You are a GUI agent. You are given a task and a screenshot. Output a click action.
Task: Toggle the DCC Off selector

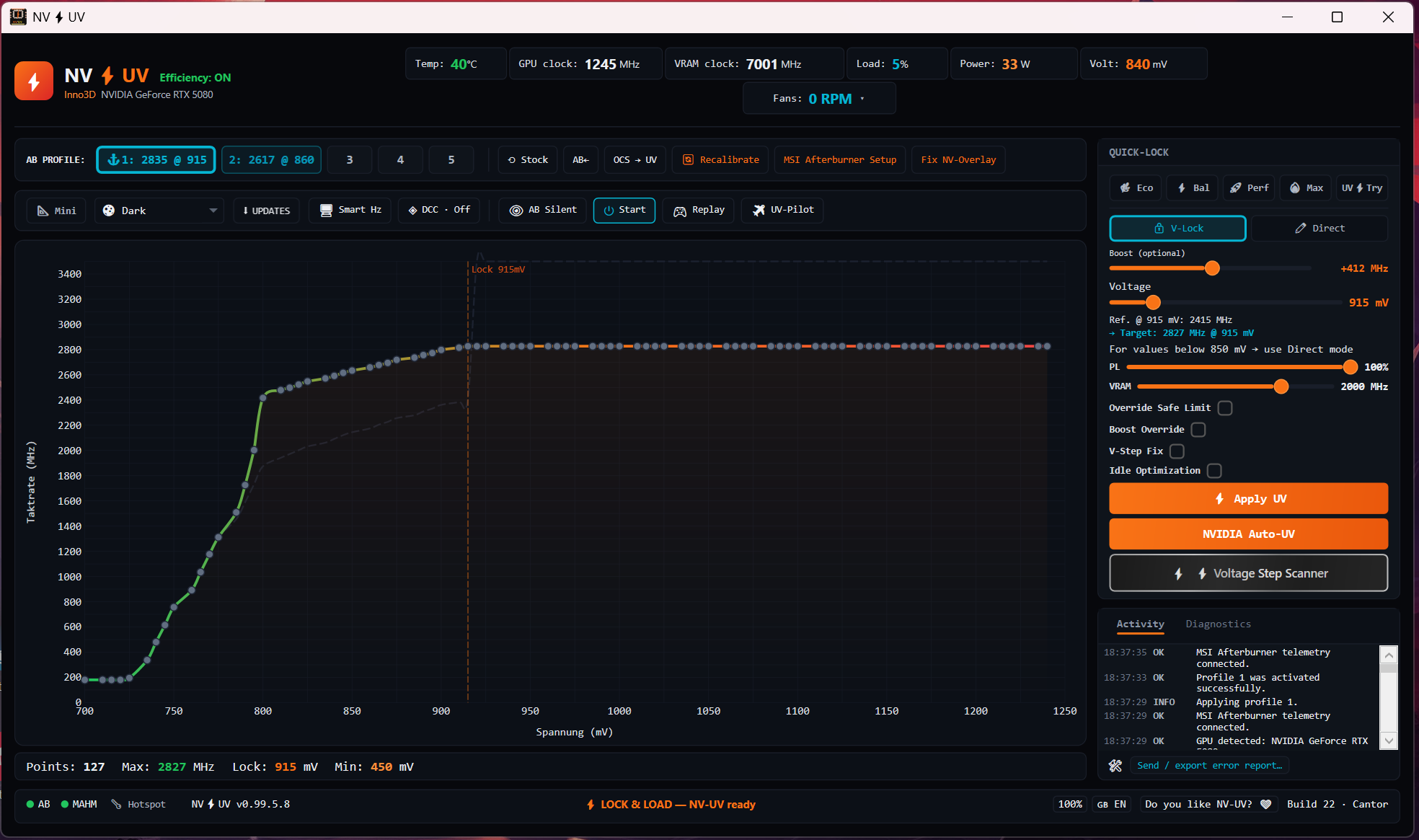pos(439,210)
